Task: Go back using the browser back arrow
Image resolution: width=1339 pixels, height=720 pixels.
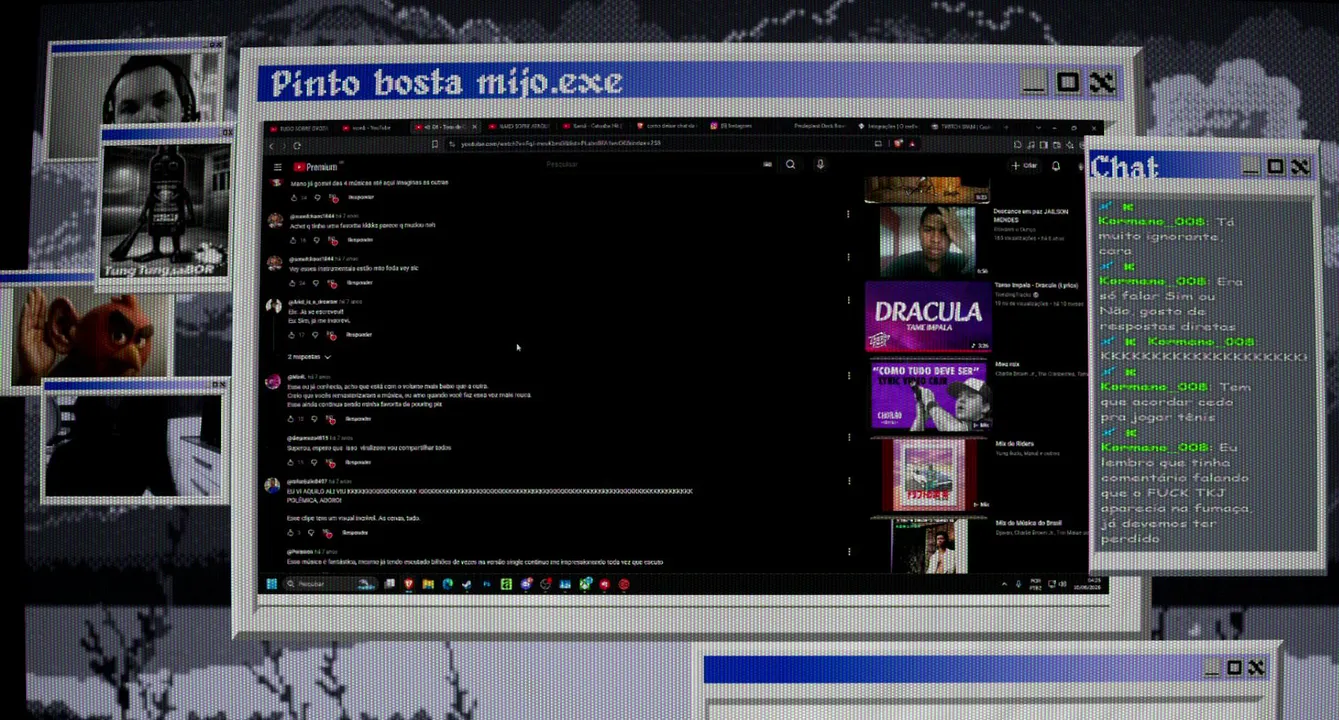Action: 271,146
